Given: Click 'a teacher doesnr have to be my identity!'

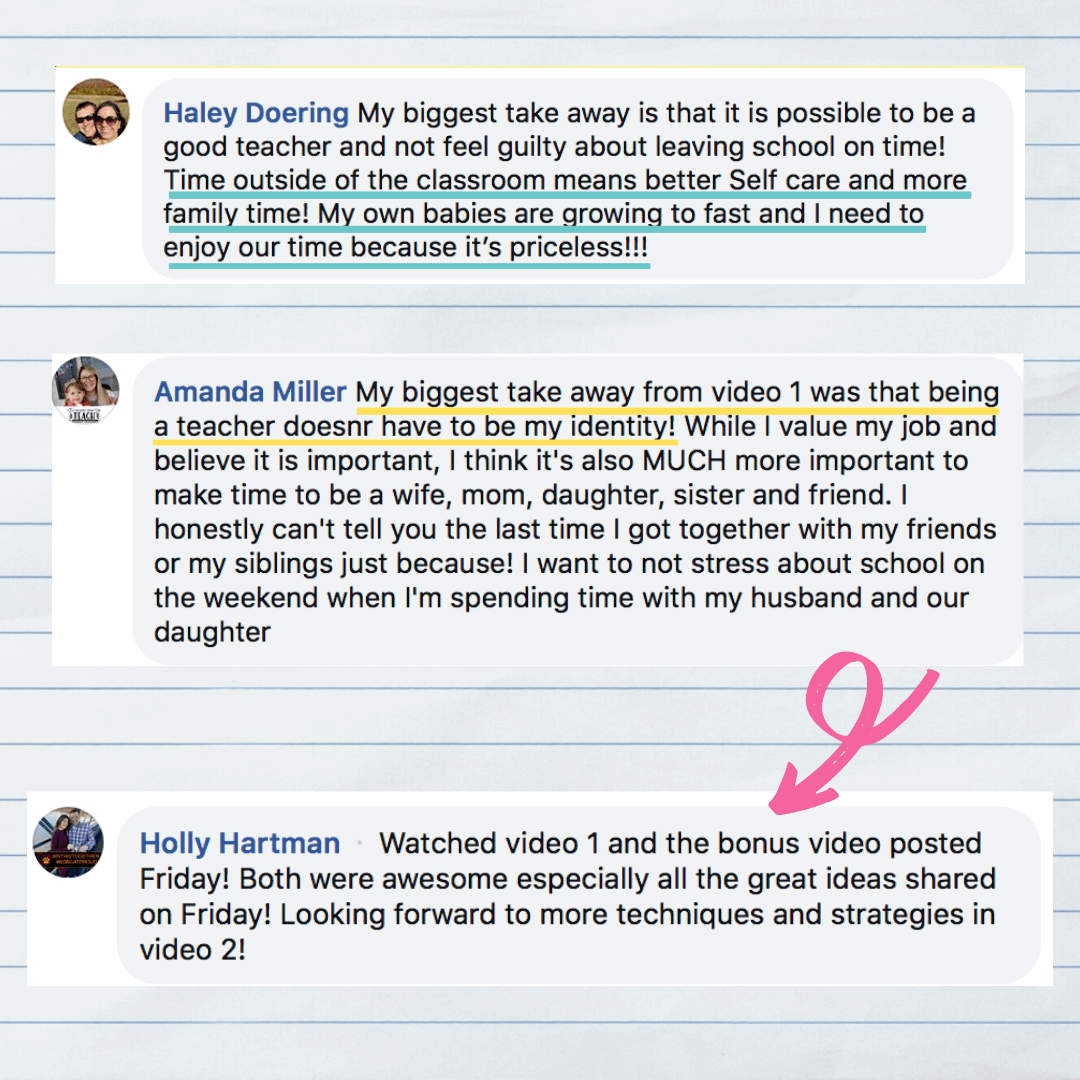Looking at the screenshot, I should pos(415,426).
